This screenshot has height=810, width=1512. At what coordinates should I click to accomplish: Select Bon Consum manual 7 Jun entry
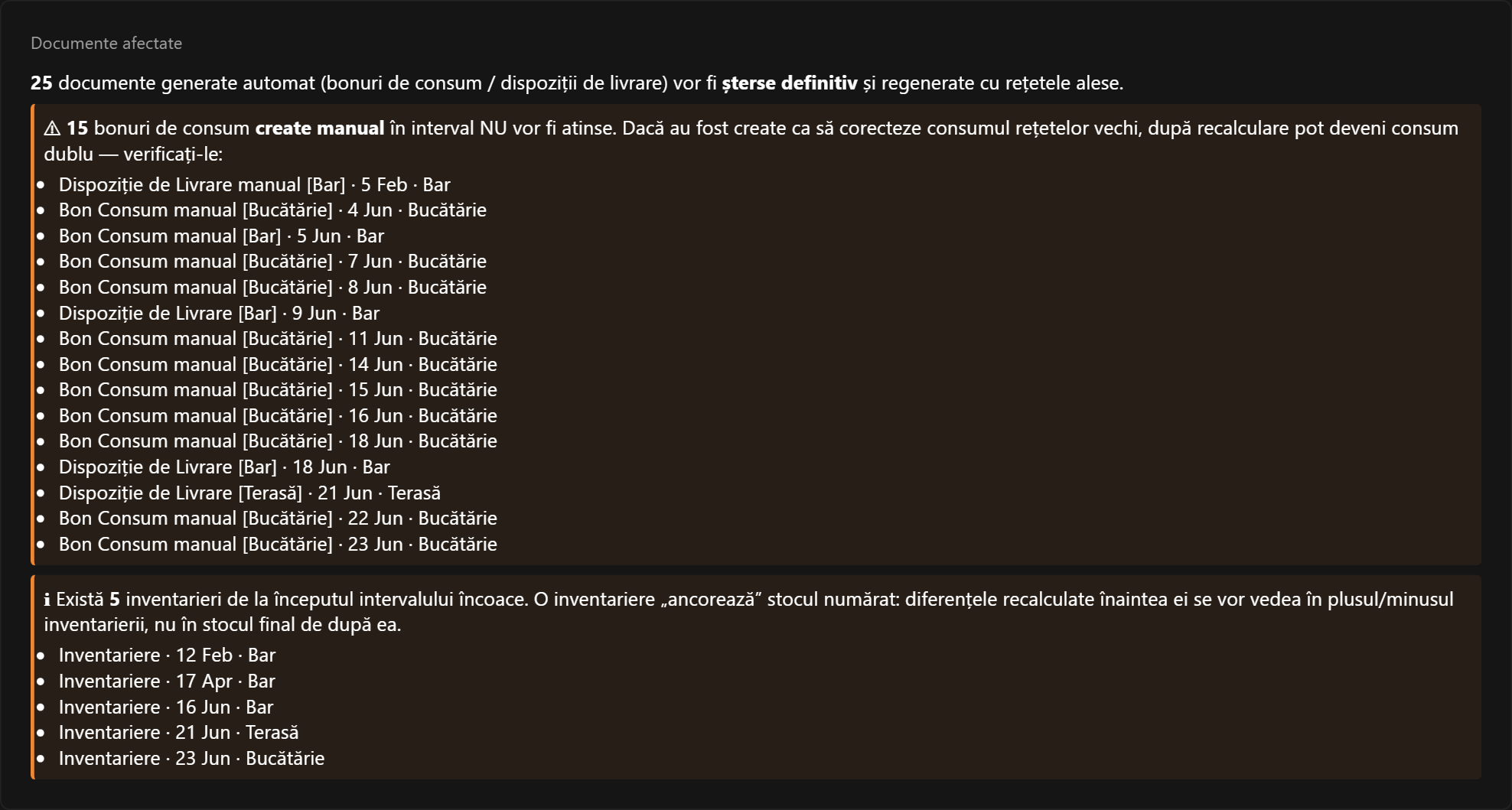coord(272,262)
